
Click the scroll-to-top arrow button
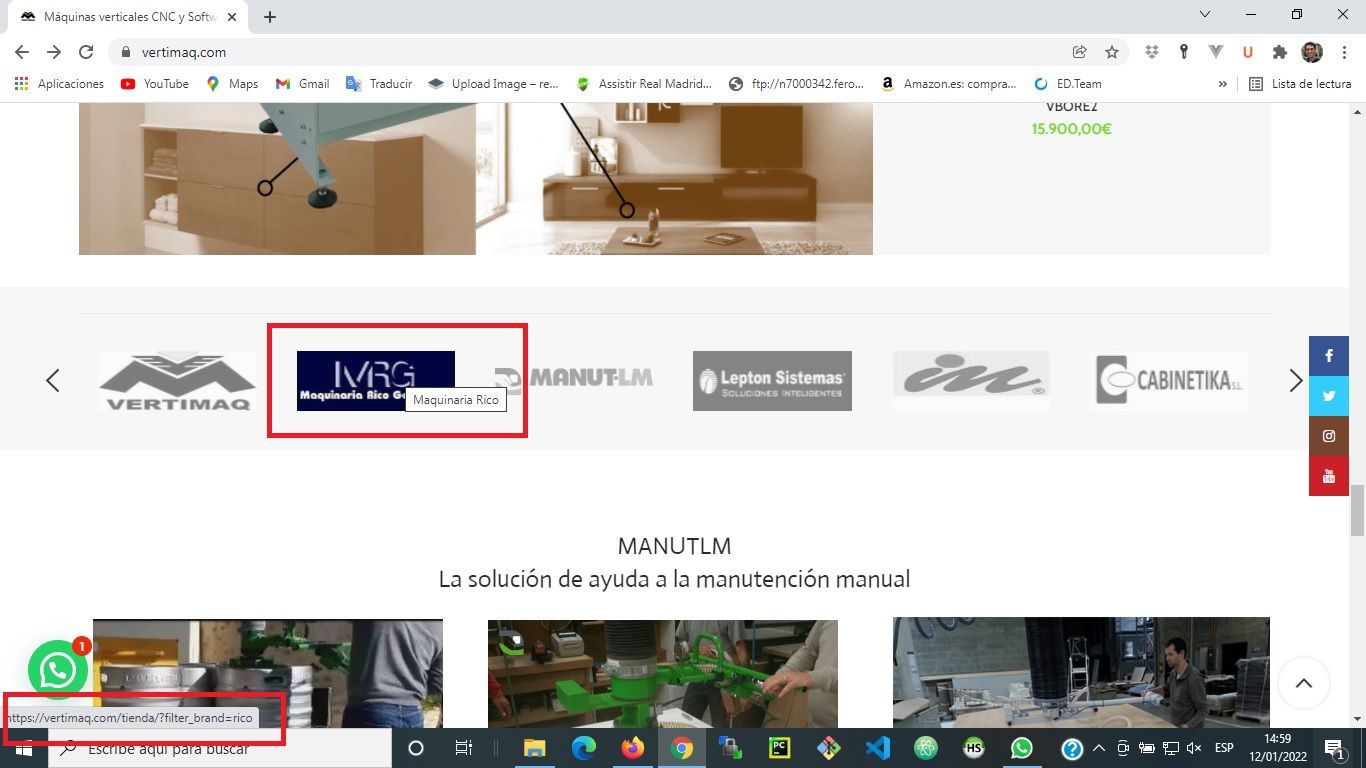1303,684
